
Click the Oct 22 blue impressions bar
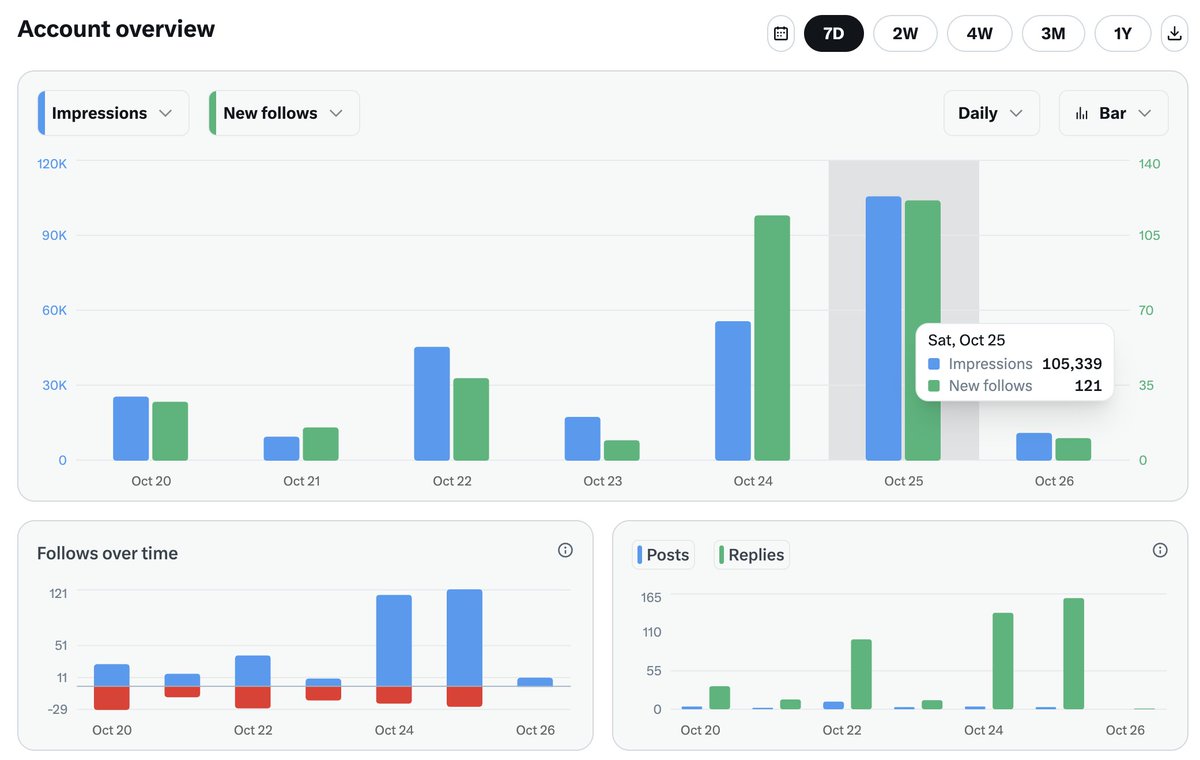[432, 404]
